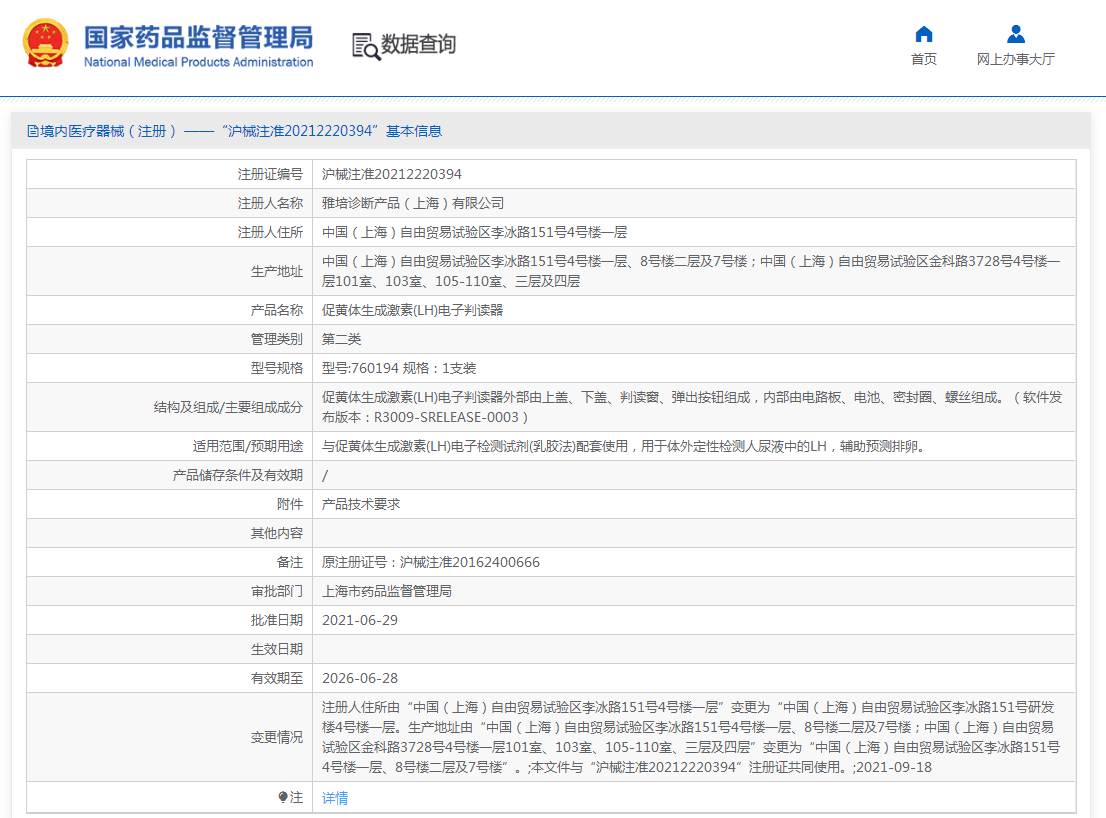Click the original certificate number 沪械注准20162400666
1106x818 pixels.
[431, 562]
